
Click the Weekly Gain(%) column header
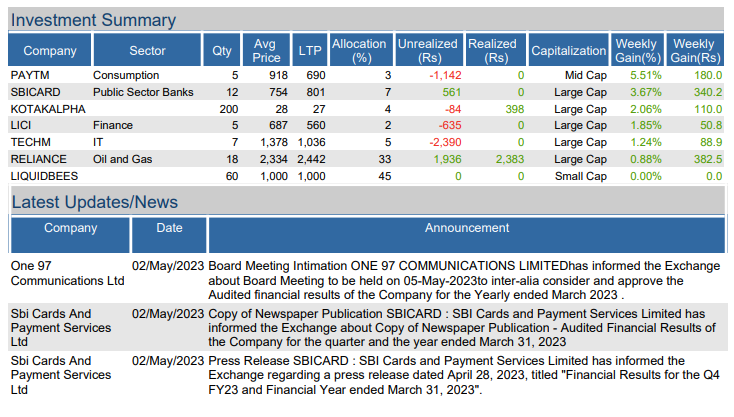coord(638,50)
